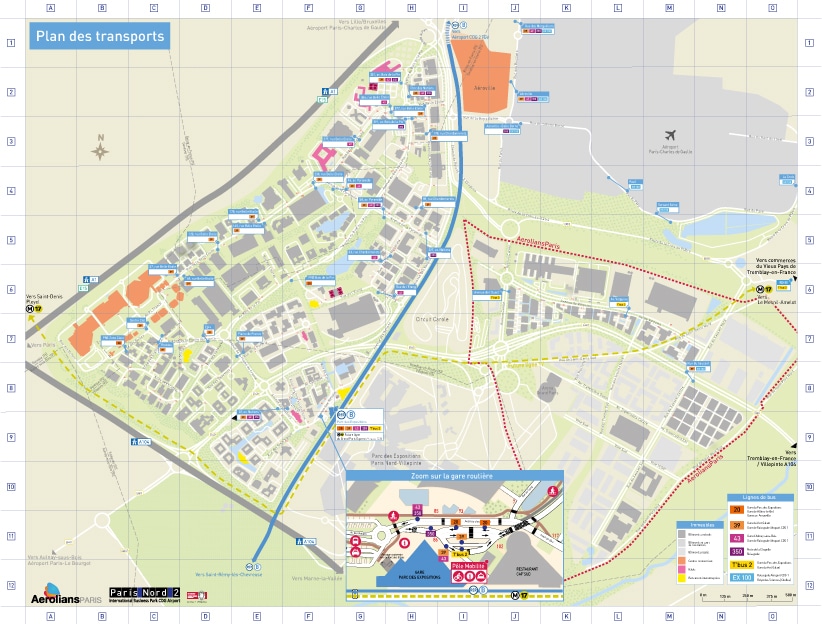This screenshot has height=624, width=822.
Task: Select RER B icon at Vers Saint-Rémy-lès-Chevreuse
Action: pyautogui.click(x=254, y=566)
